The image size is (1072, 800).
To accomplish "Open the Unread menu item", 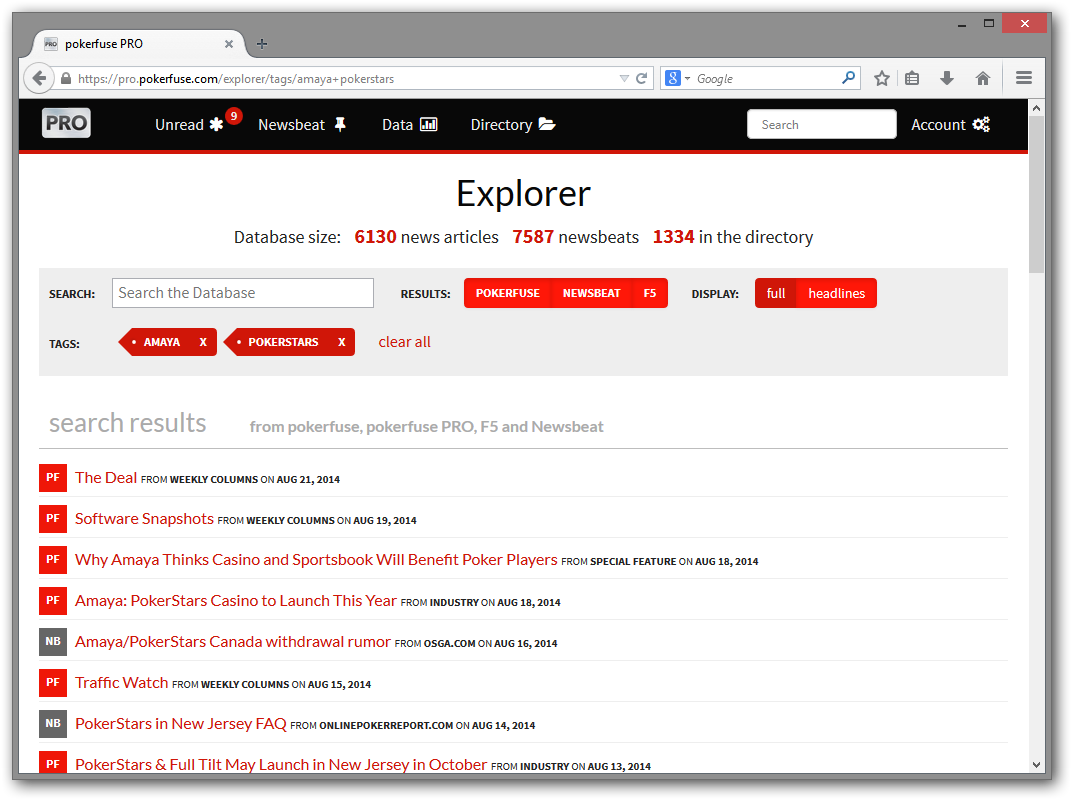I will click(189, 125).
